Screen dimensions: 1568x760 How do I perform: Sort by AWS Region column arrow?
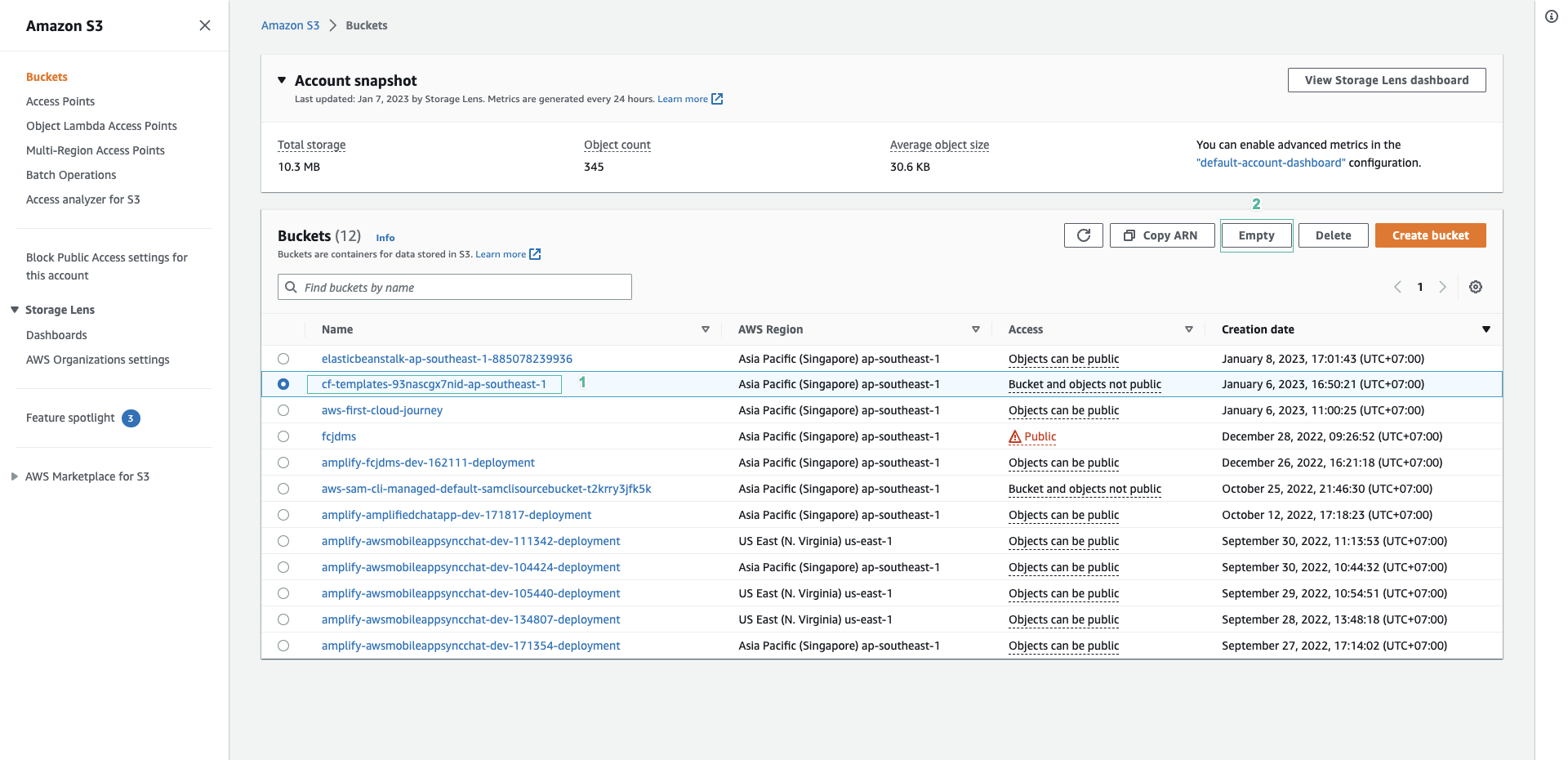point(976,329)
